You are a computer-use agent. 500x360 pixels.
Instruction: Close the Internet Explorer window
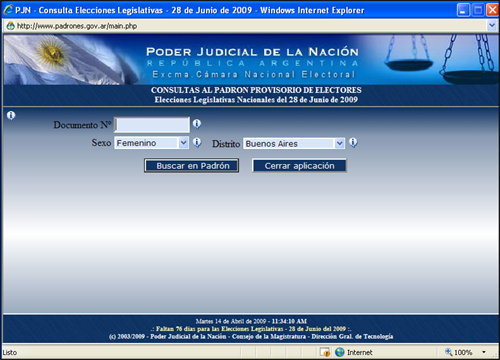pos(492,10)
